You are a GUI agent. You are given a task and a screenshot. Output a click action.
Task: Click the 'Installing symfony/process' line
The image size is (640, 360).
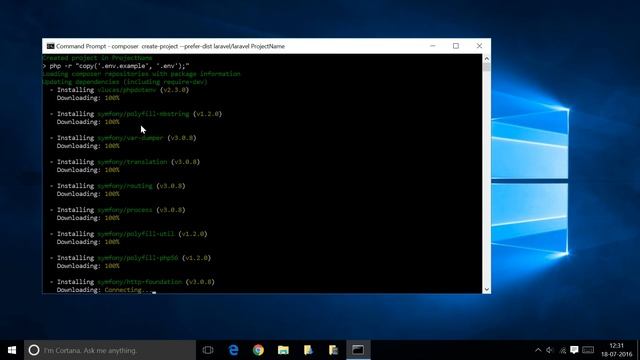pos(118,210)
